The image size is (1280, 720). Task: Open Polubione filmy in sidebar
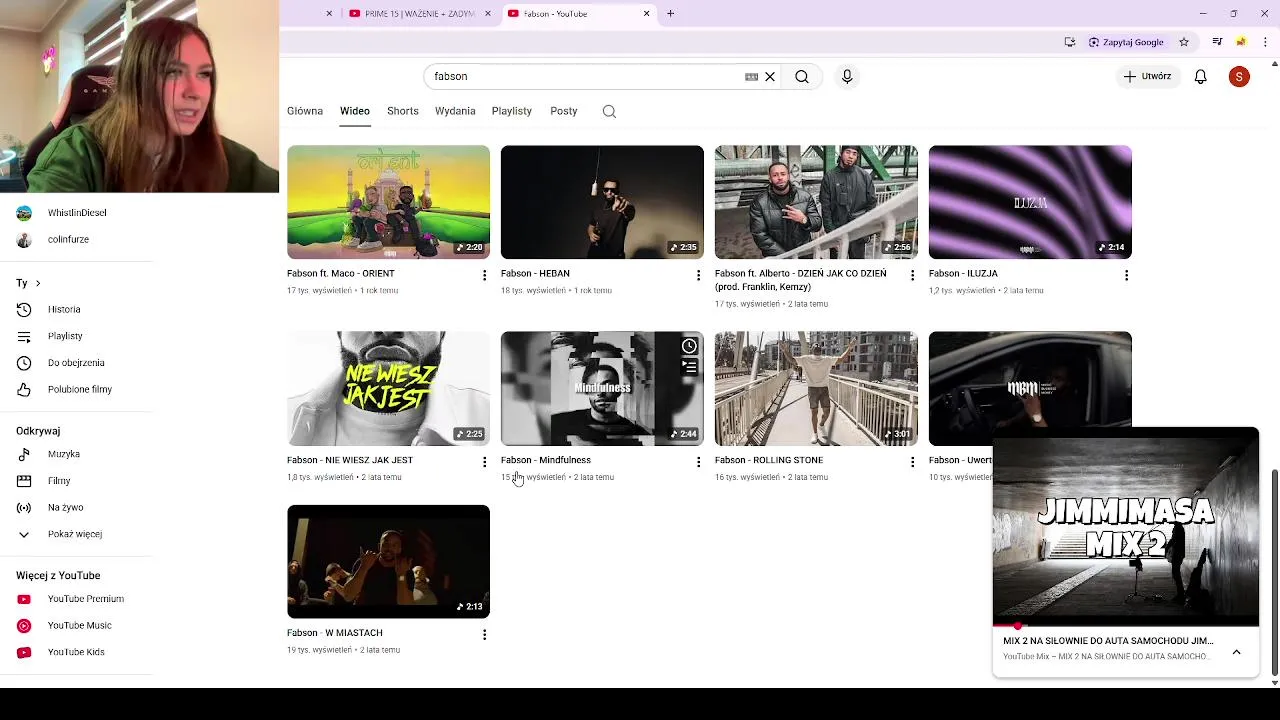(80, 389)
